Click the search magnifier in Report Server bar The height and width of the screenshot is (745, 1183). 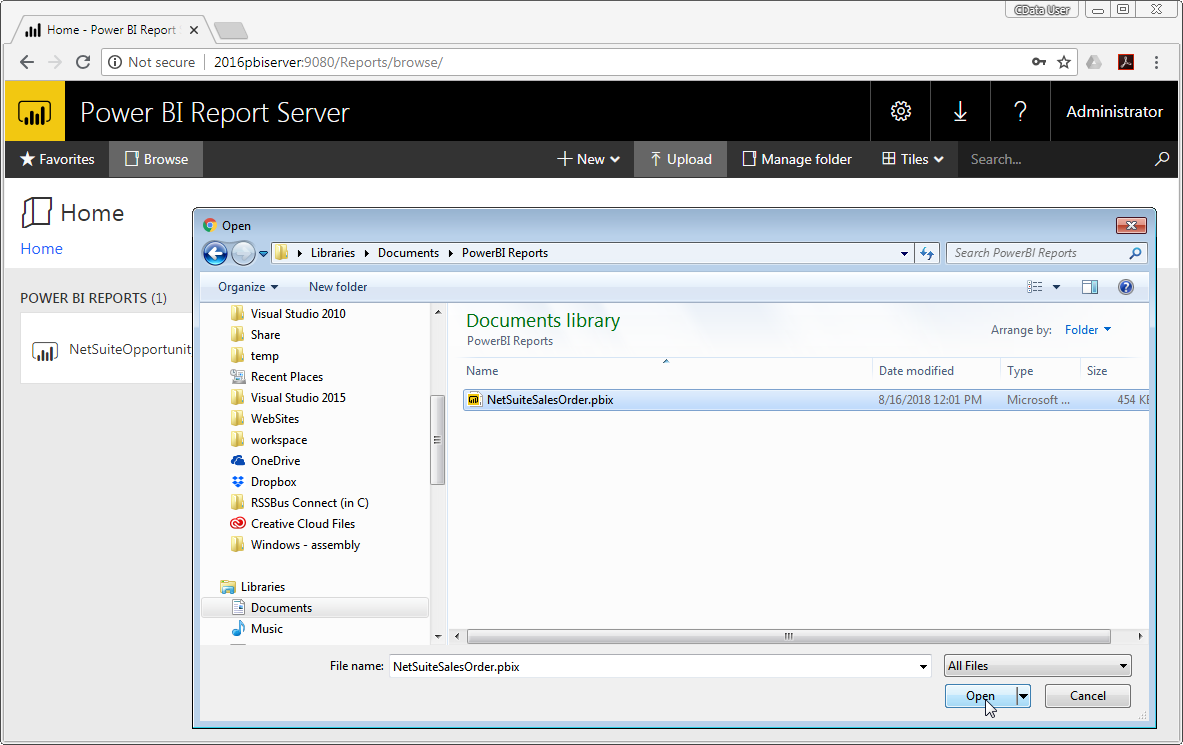click(1161, 159)
